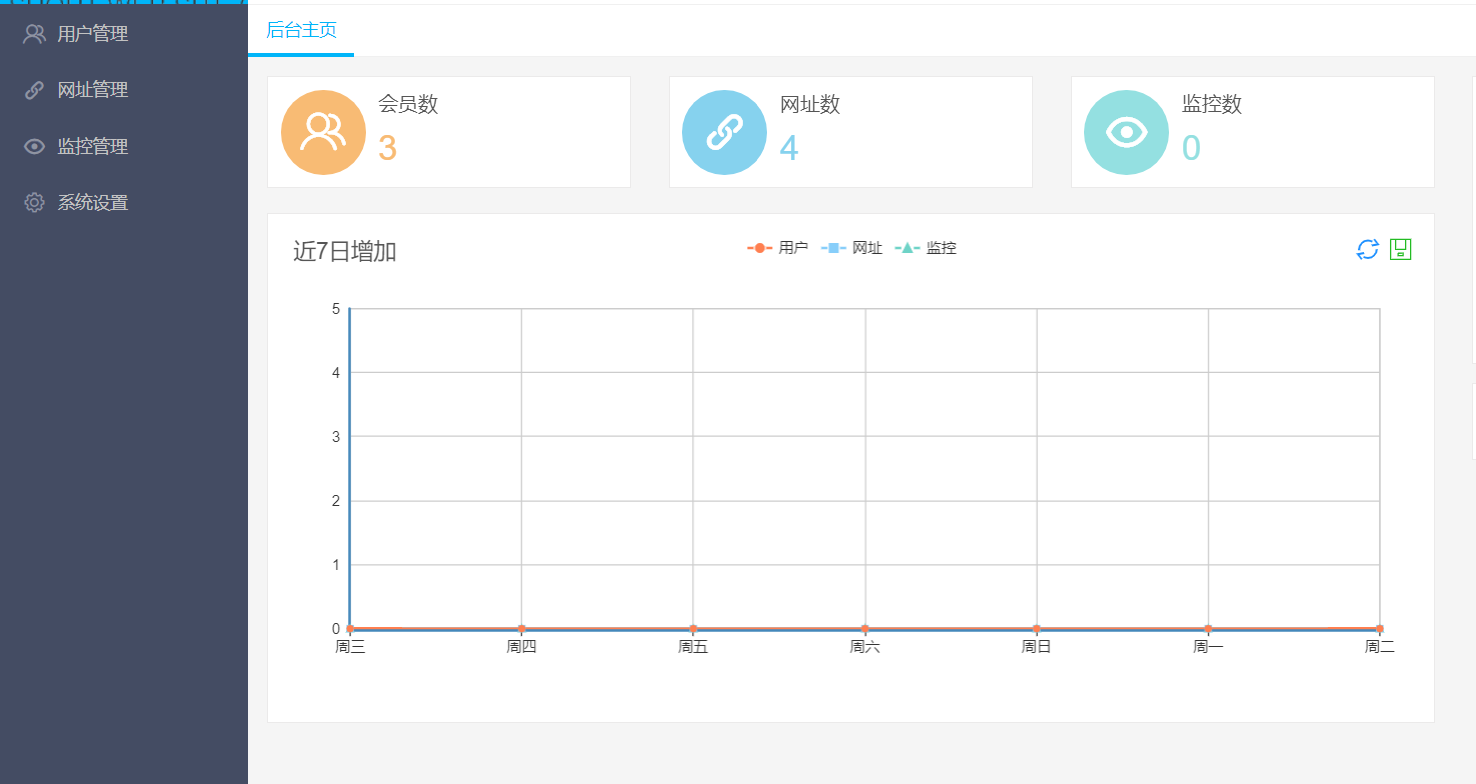Image resolution: width=1476 pixels, height=784 pixels.
Task: Click the teal 监控数 eye circle icon
Action: (x=1126, y=132)
